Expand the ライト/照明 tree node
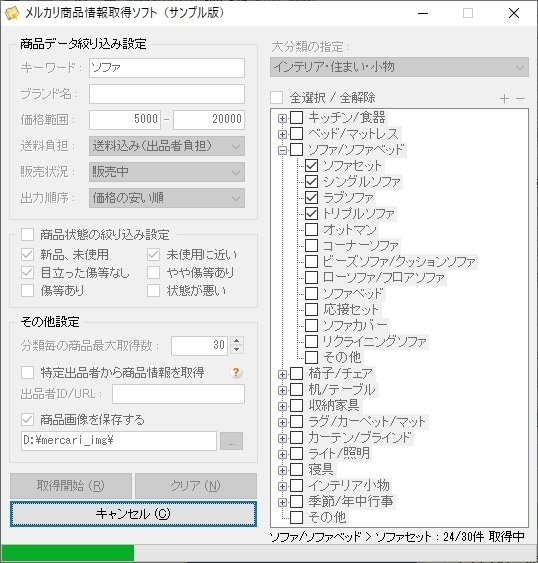Screen dimensions: 538x563 coord(282,454)
